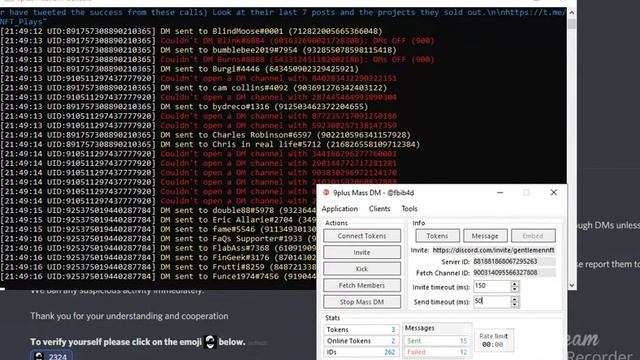Click the Stop Mass DM button
This screenshot has height=360, width=640.
pos(362,302)
